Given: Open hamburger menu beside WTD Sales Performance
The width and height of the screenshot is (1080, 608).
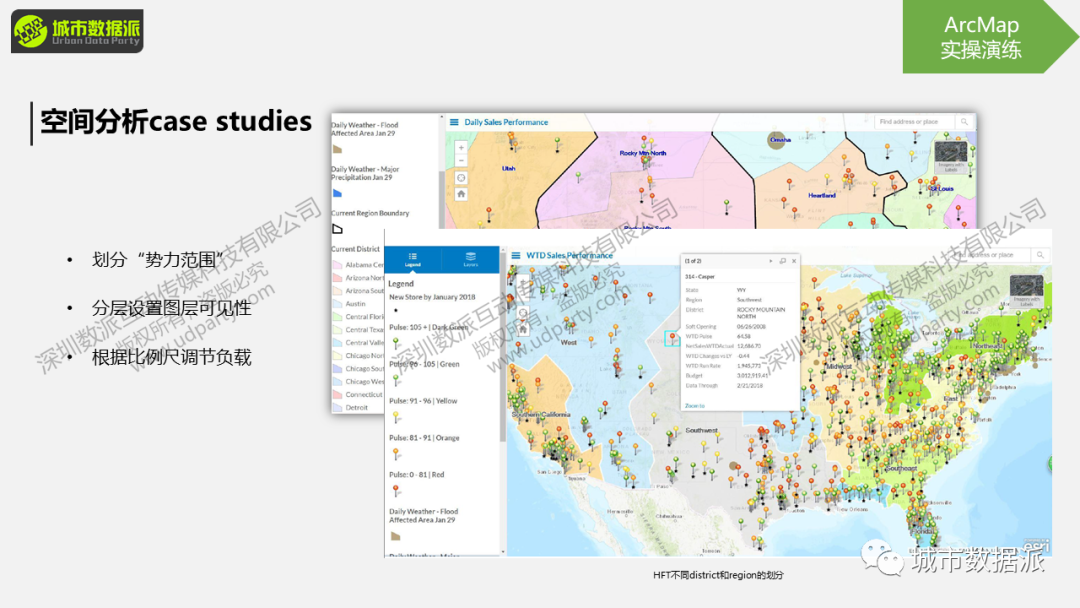Looking at the screenshot, I should [x=515, y=255].
